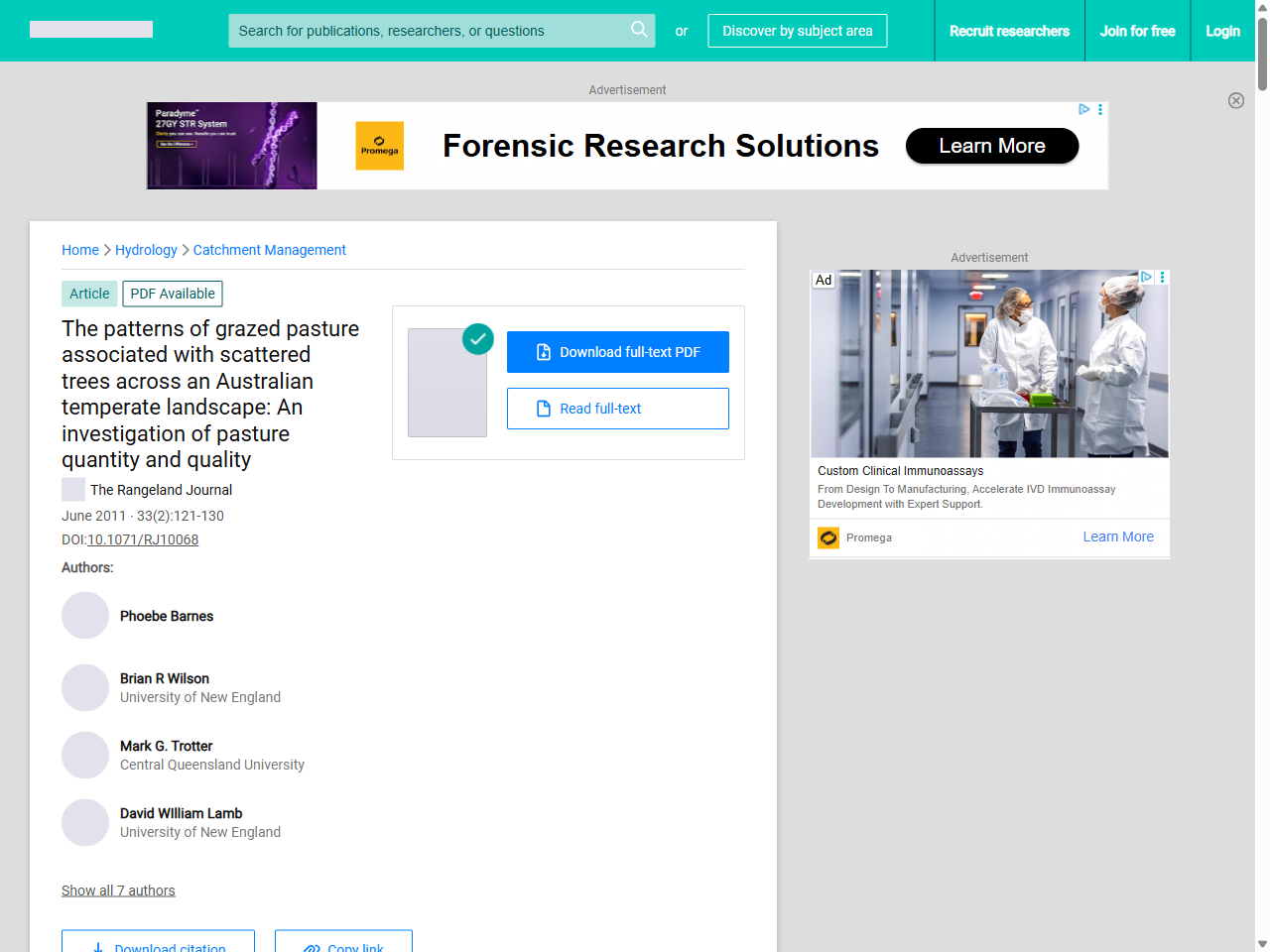1270x952 pixels.
Task: Click Central Queensland University affiliation text
Action: pos(212,765)
